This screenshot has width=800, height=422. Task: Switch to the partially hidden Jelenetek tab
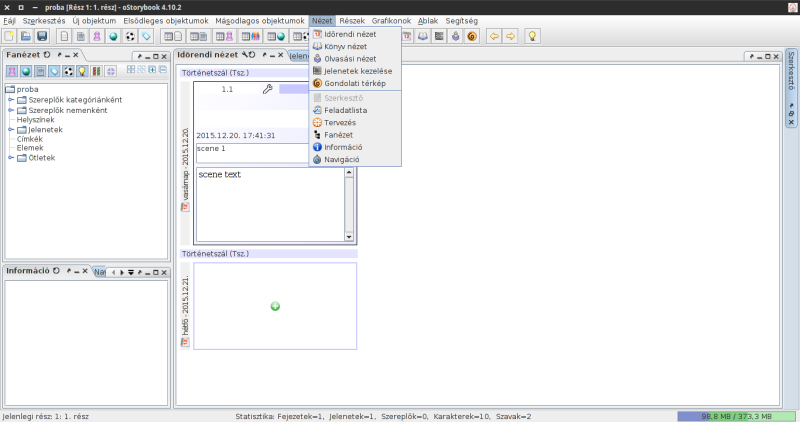(x=298, y=56)
